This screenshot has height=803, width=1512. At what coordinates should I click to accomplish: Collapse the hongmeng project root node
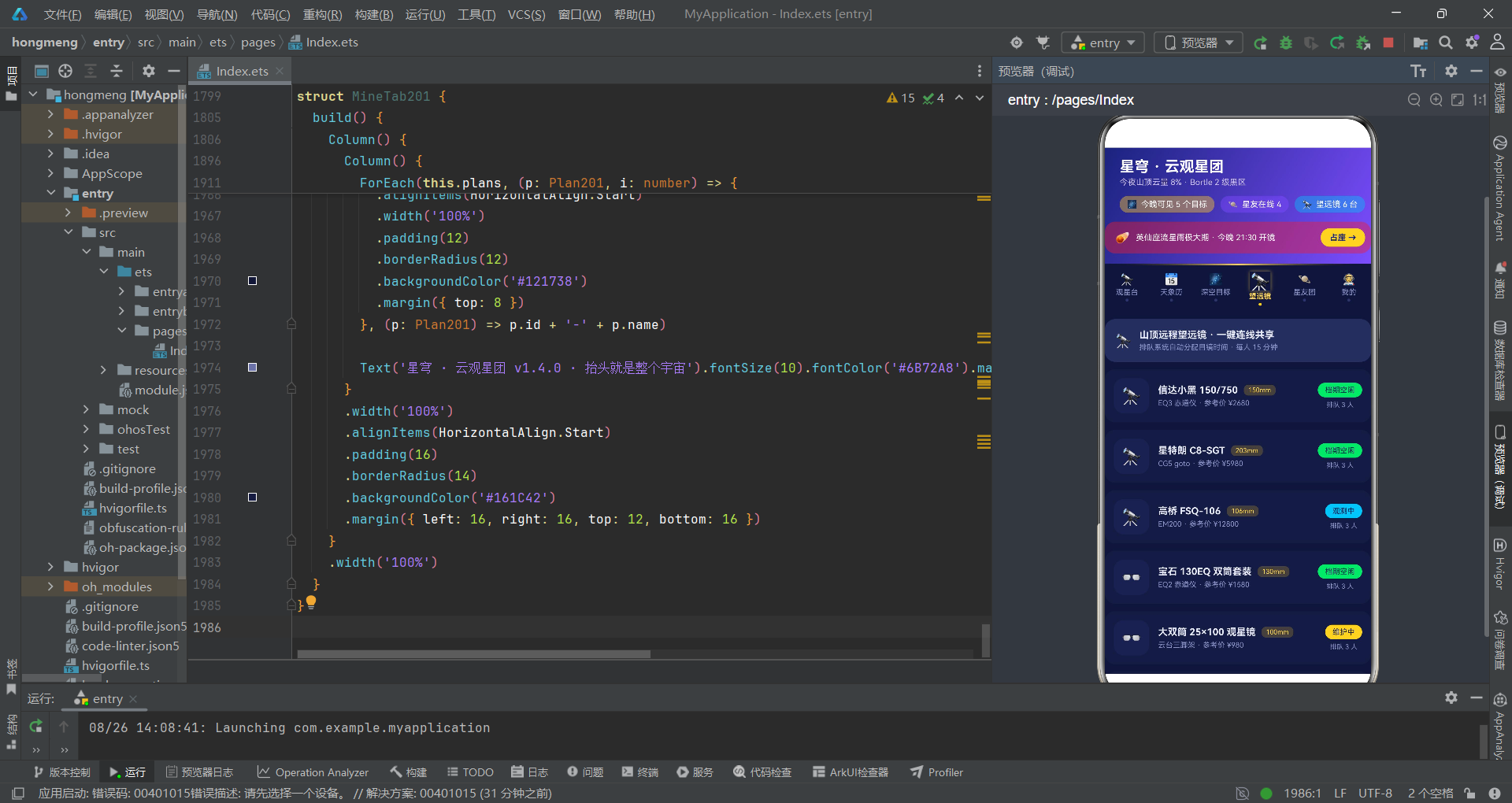pos(33,94)
